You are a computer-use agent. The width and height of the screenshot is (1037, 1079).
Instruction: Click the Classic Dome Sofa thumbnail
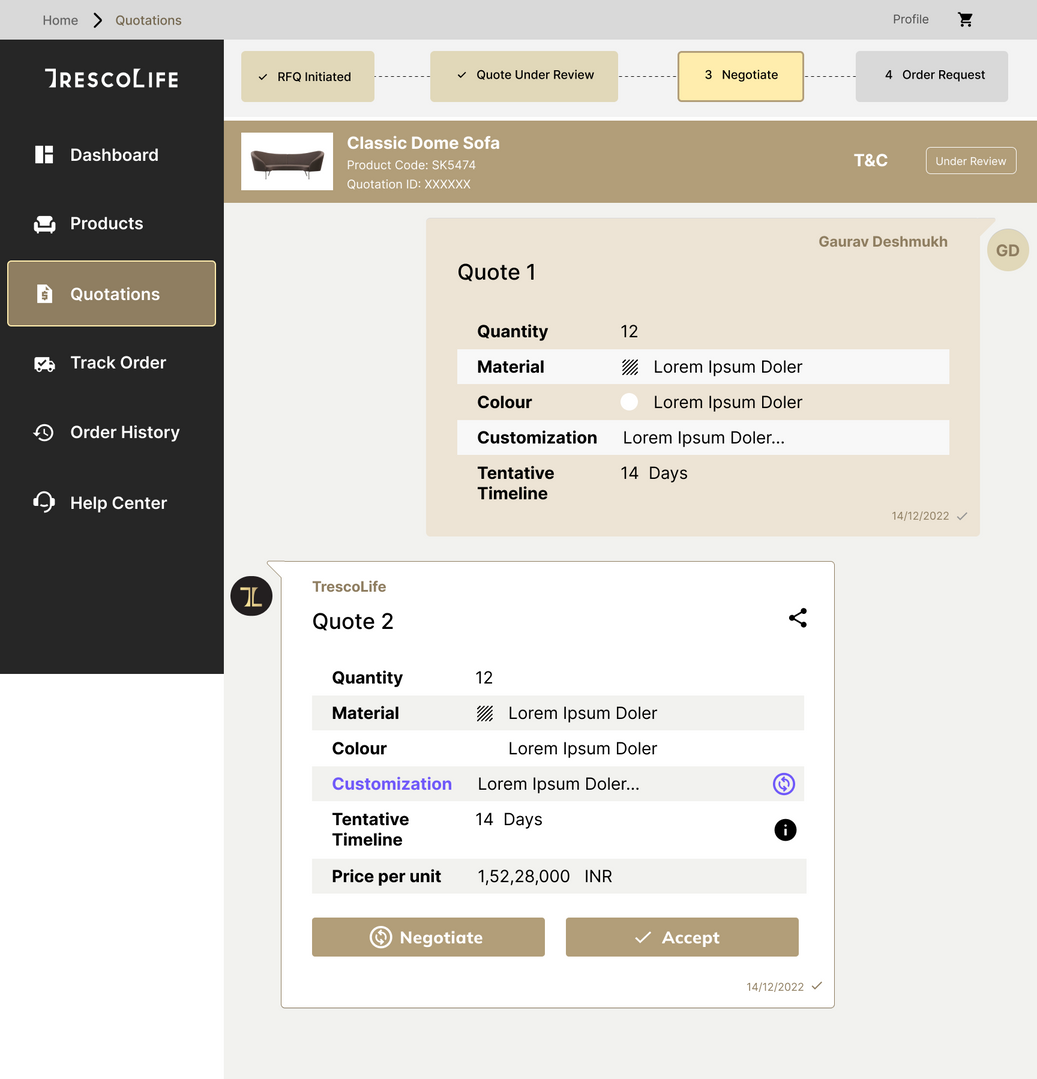click(x=287, y=161)
